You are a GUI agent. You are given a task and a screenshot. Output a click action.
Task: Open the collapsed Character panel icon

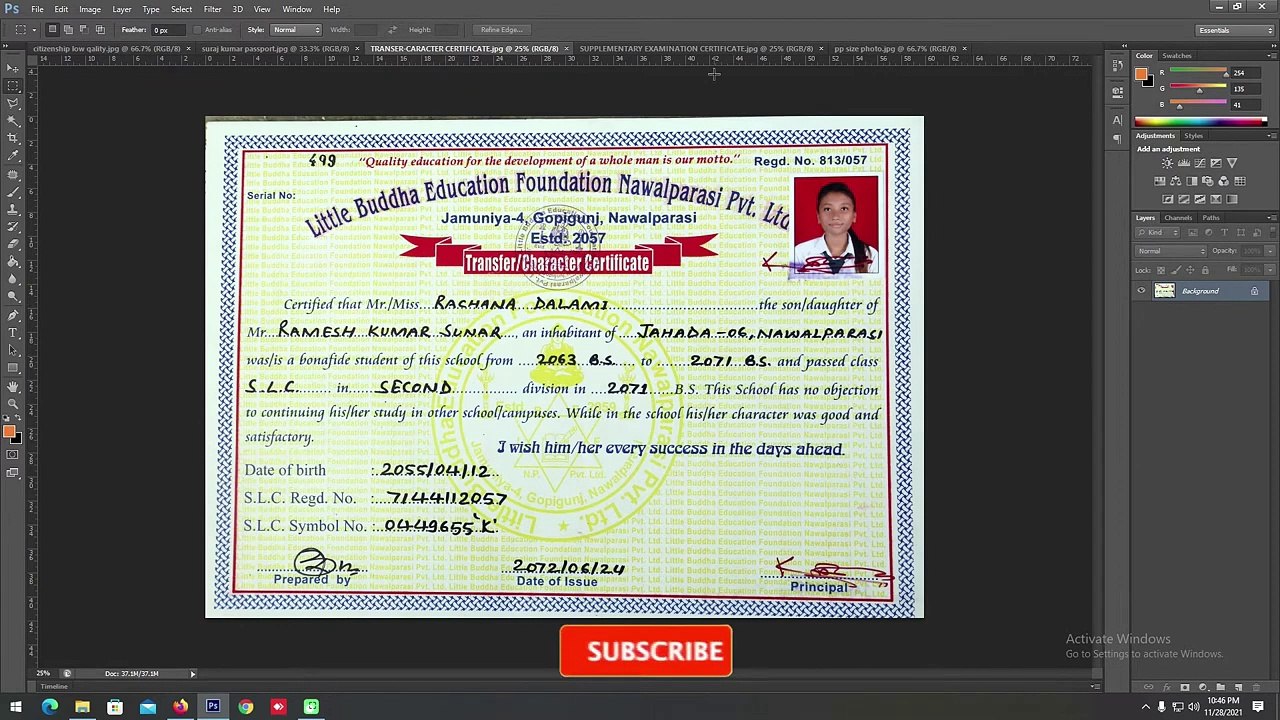pos(1118,120)
